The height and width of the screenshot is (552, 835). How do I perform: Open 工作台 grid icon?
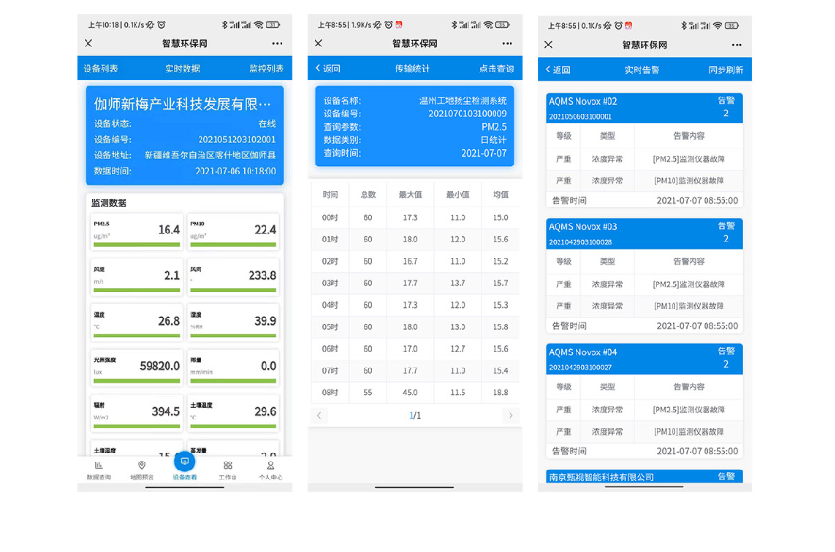tap(227, 465)
